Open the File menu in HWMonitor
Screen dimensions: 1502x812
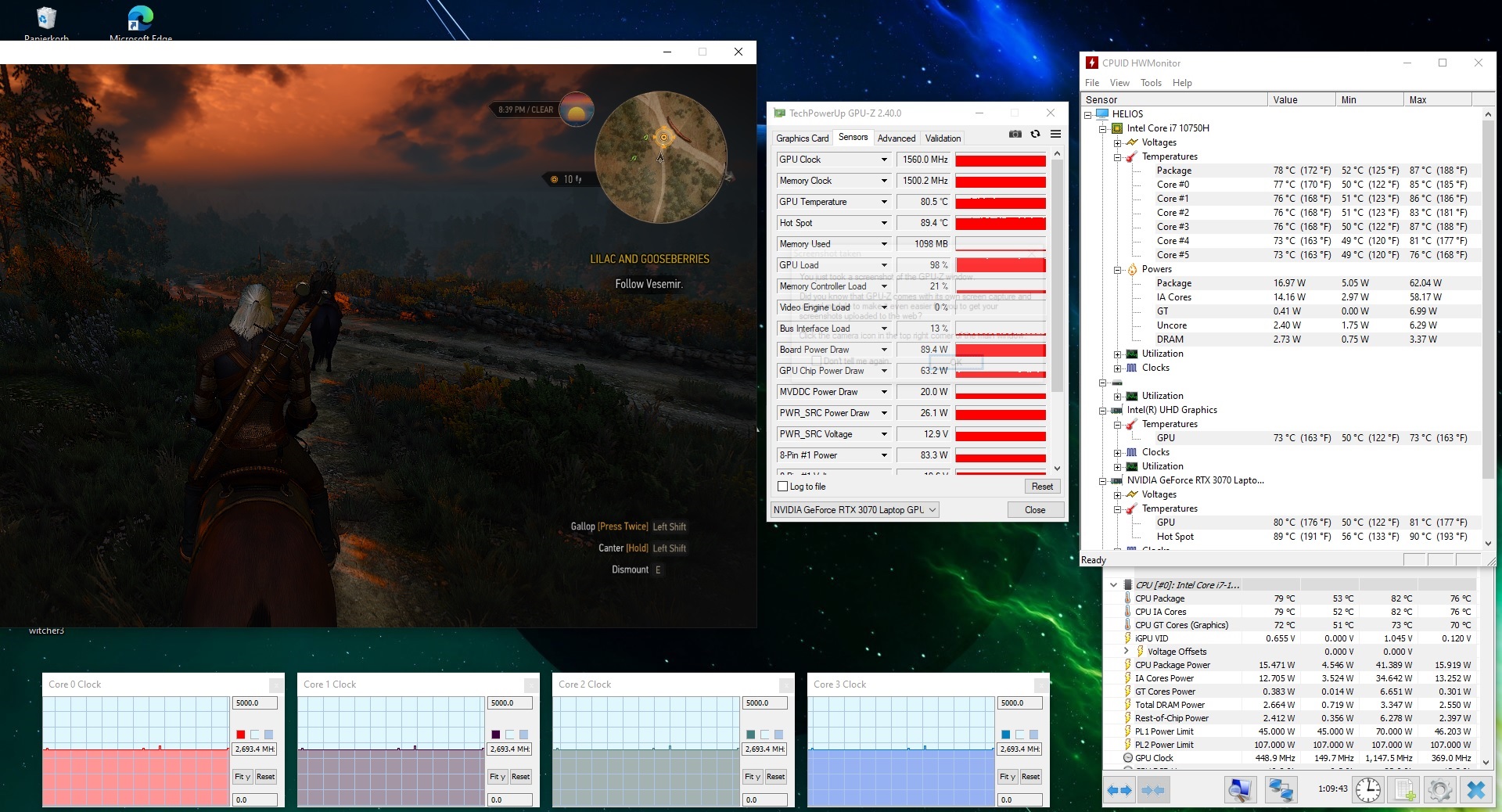[1092, 83]
